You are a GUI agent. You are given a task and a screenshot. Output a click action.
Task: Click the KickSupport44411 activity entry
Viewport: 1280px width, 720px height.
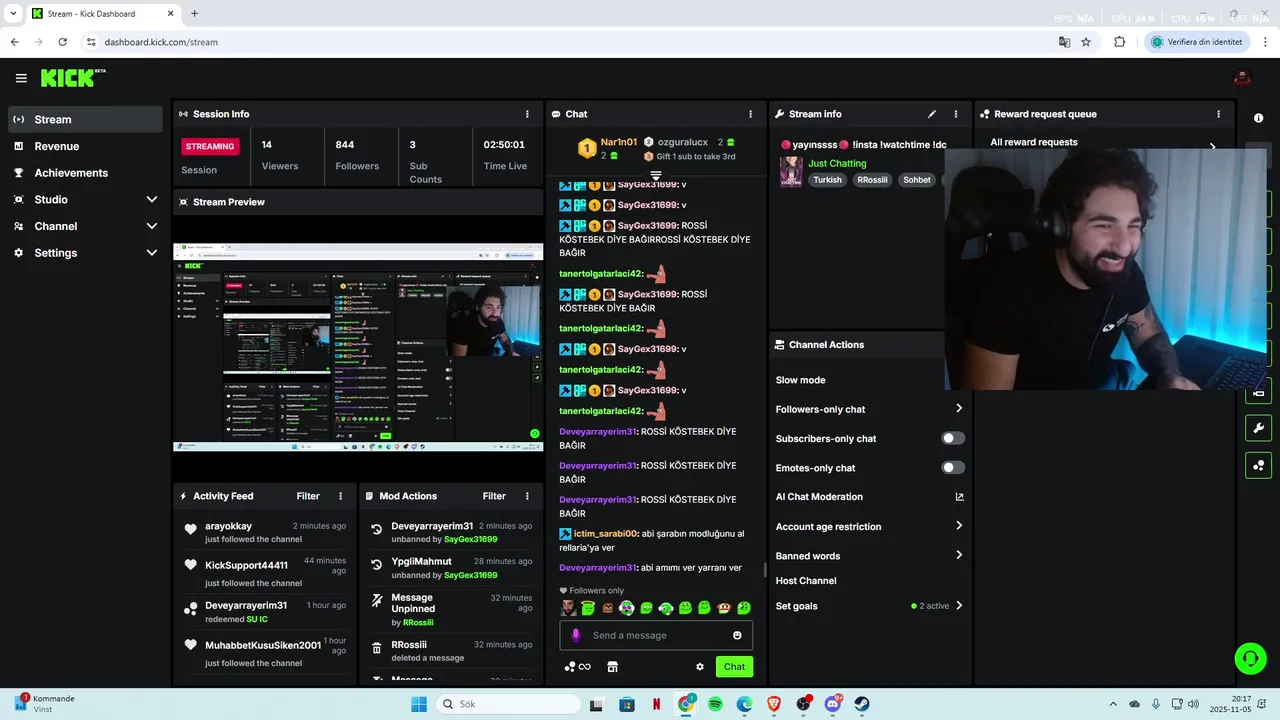coord(266,571)
